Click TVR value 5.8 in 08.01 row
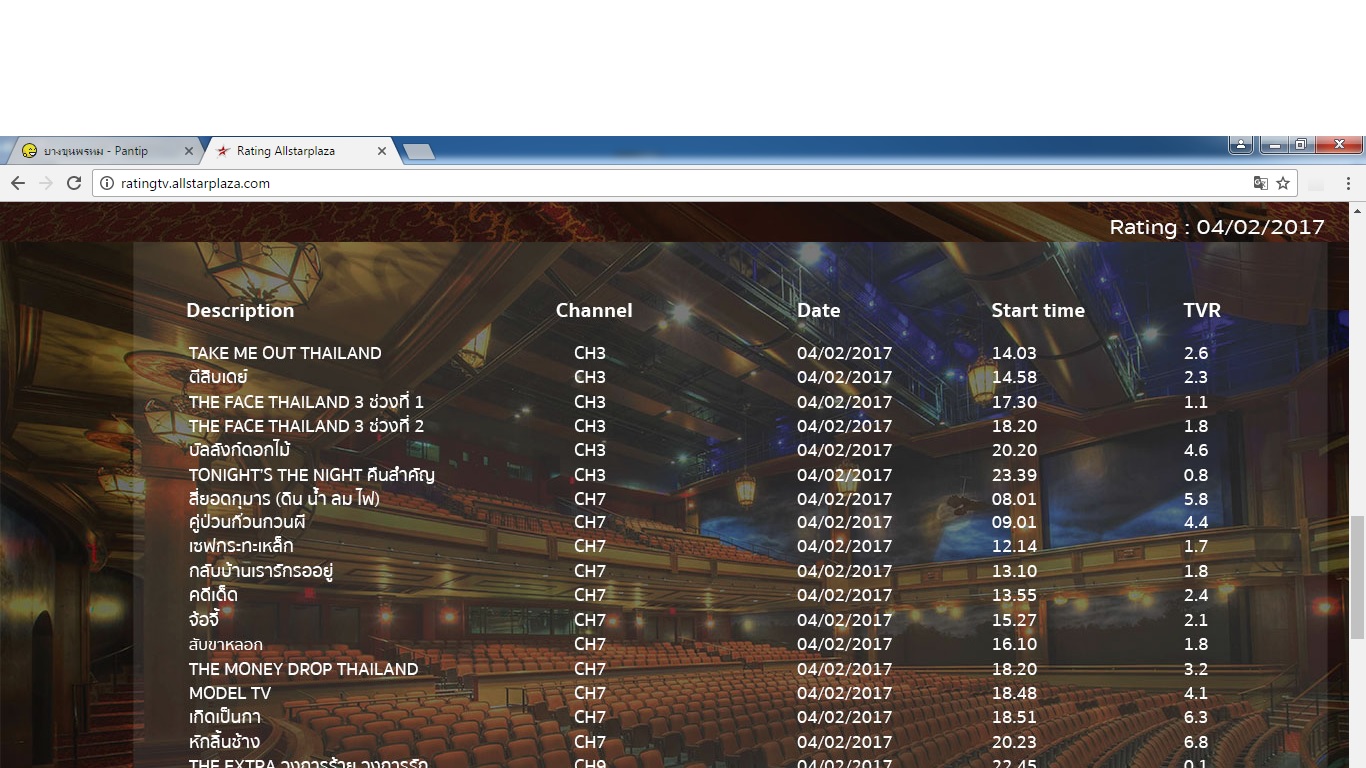Image resolution: width=1366 pixels, height=768 pixels. pyautogui.click(x=1196, y=499)
